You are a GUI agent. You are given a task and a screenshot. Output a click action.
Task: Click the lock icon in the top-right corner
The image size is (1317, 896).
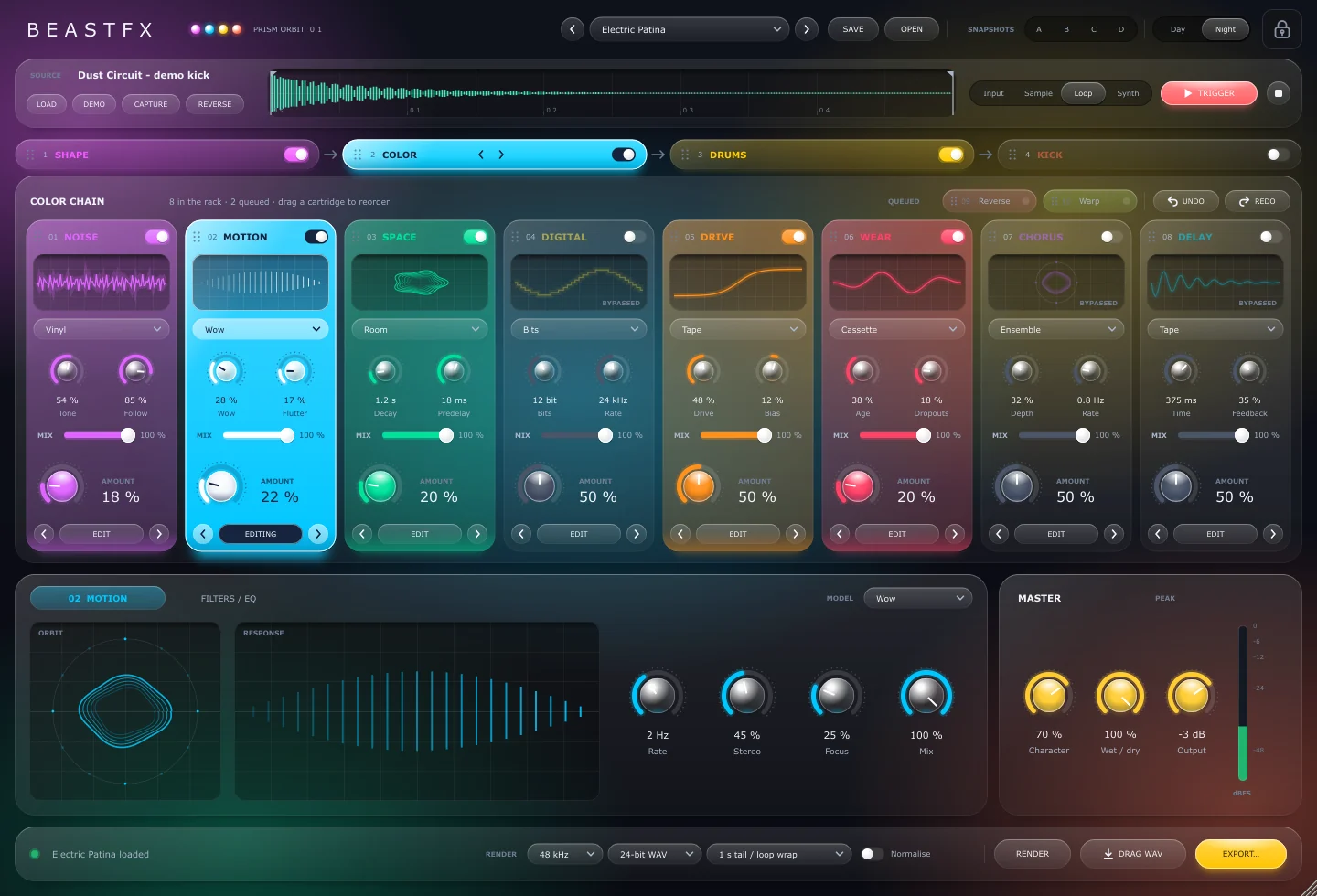coord(1282,29)
